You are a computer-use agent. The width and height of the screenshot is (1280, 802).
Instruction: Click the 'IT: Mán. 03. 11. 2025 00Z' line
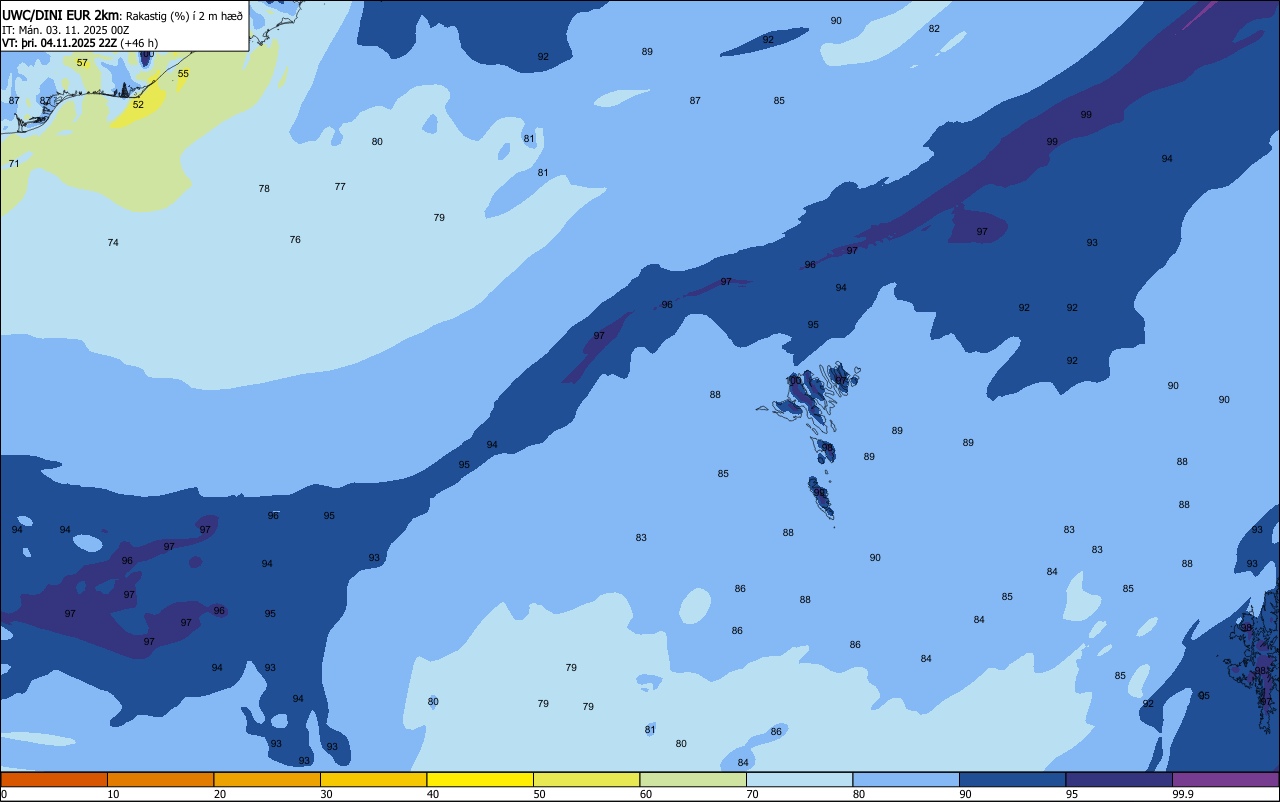pos(66,29)
